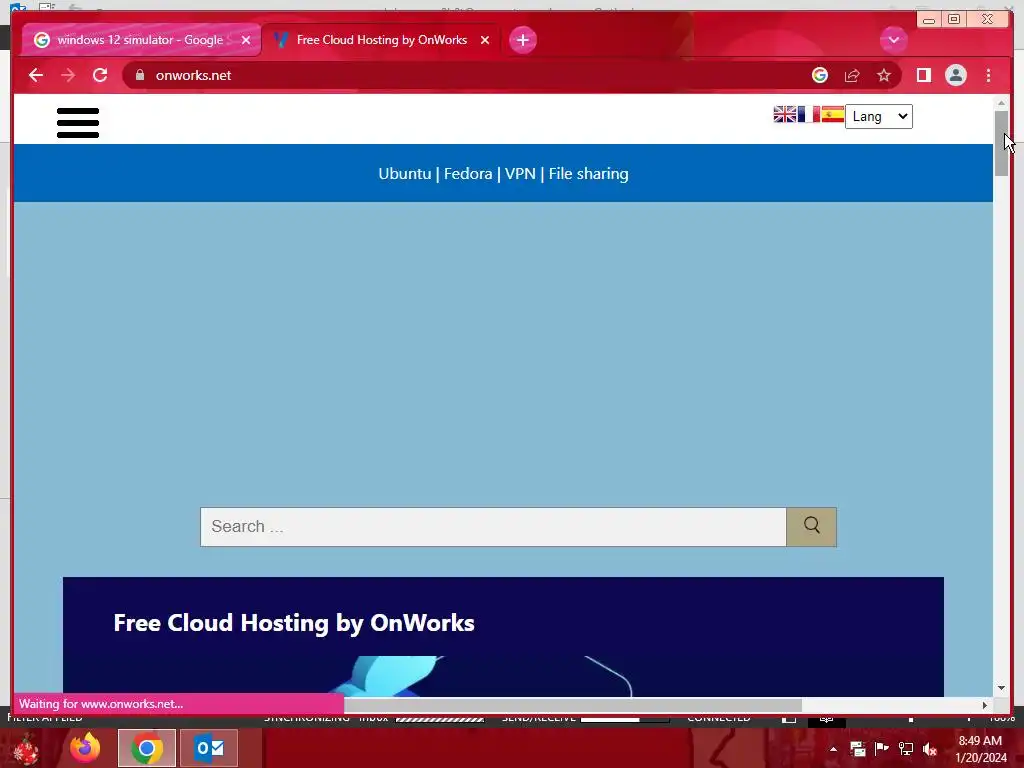
Task: Expand the Lang dropdown
Action: point(878,116)
